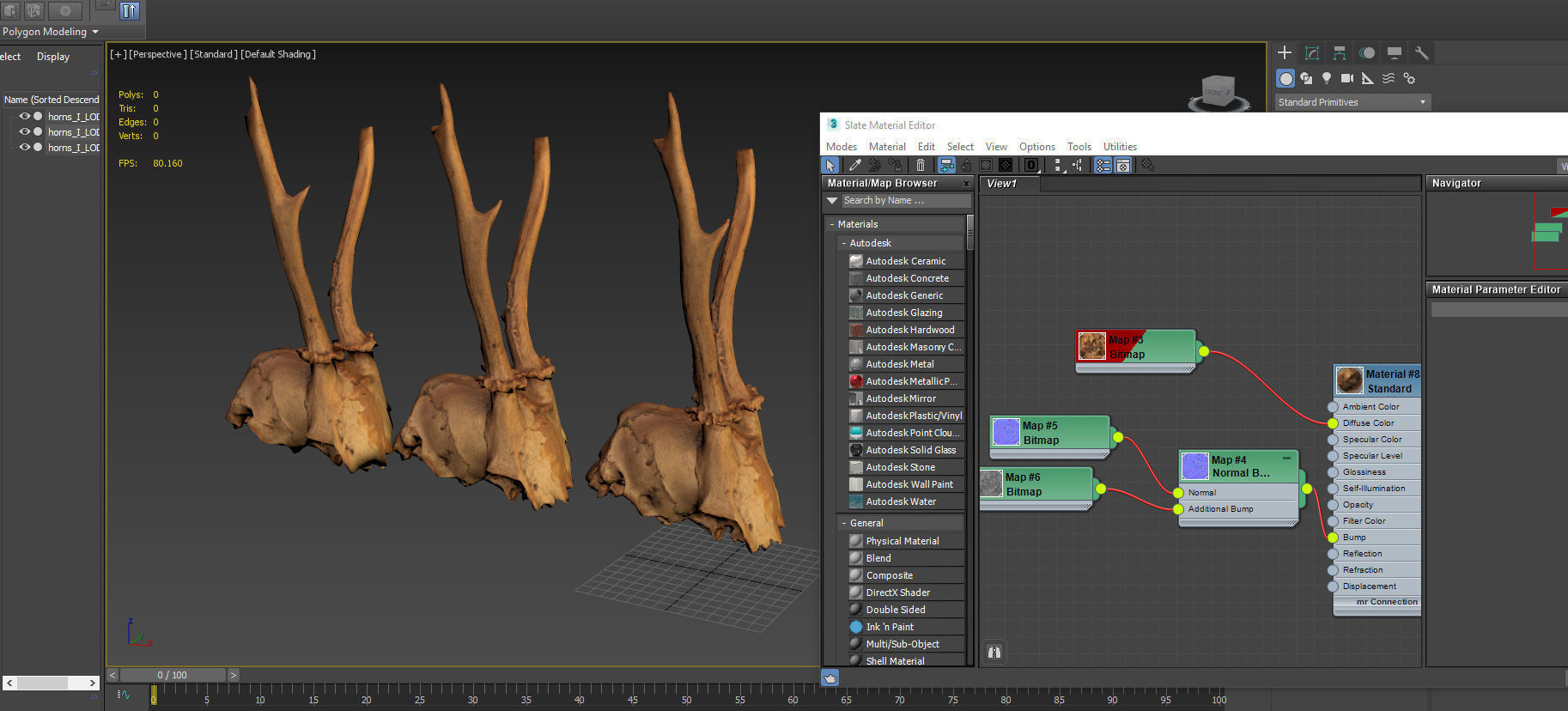Click the Name (Sorted Descending) column header
This screenshot has height=711, width=1568.
click(x=52, y=100)
